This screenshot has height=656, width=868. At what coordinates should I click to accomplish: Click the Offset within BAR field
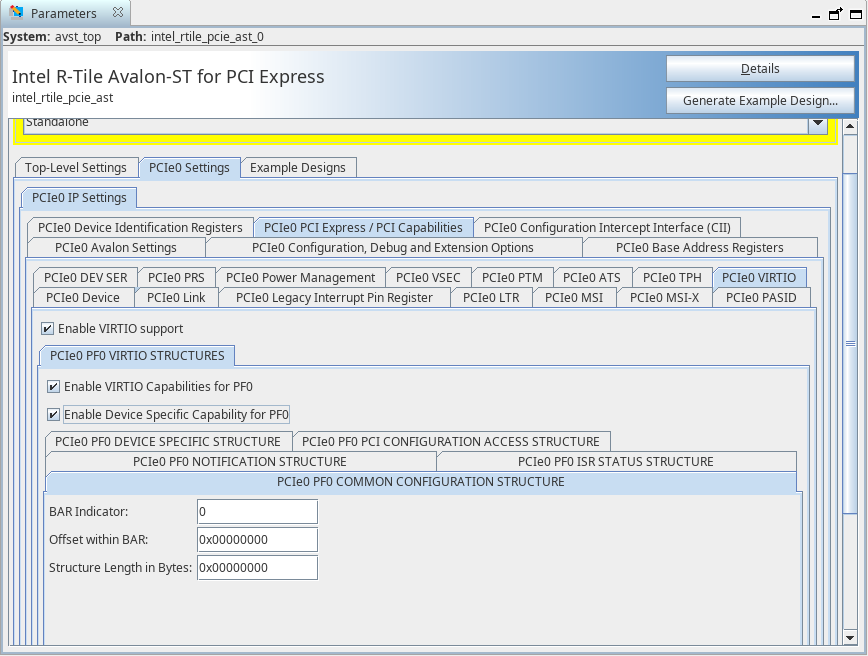point(257,540)
